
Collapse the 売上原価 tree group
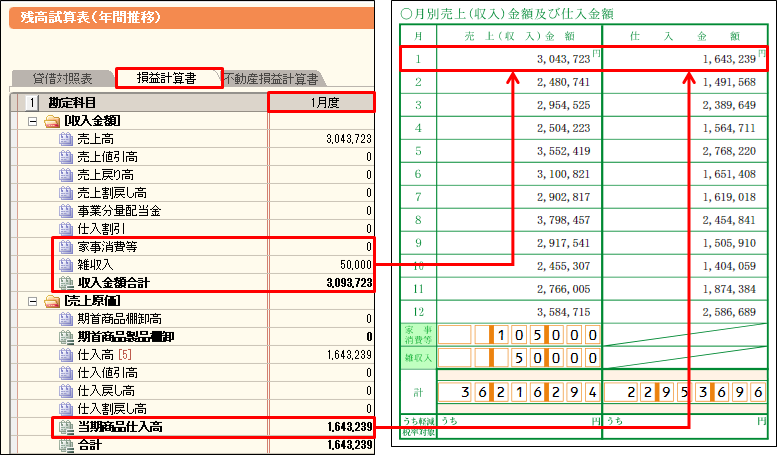(x=32, y=301)
